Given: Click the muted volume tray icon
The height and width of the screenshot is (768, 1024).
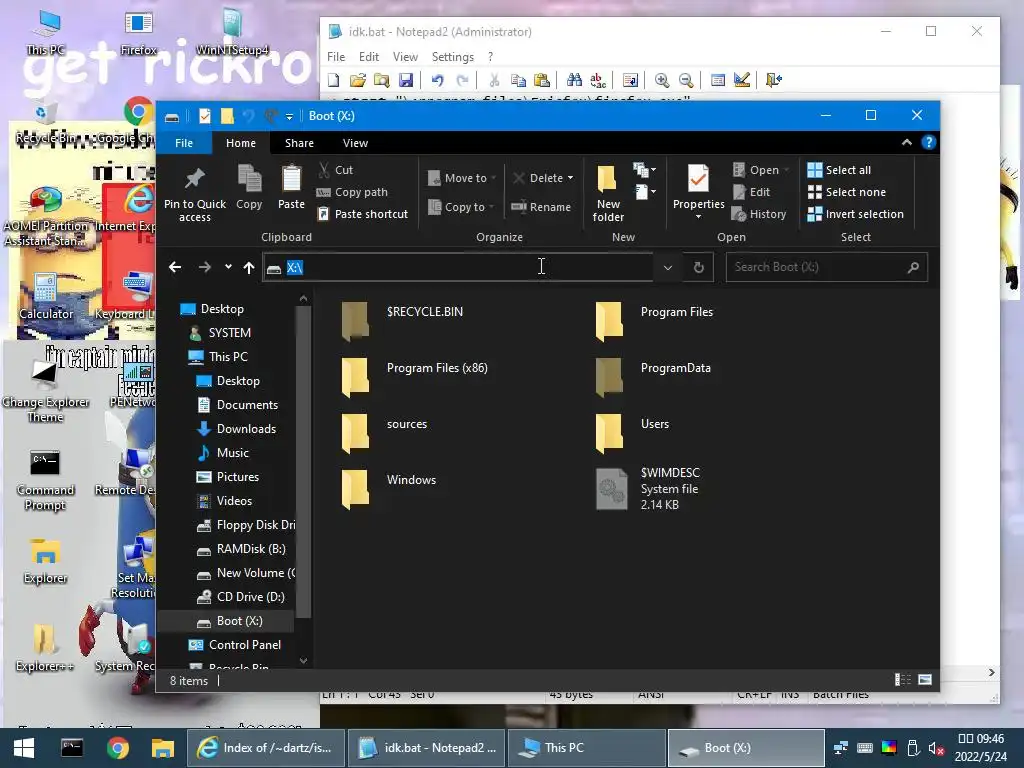Looking at the screenshot, I should tap(936, 748).
